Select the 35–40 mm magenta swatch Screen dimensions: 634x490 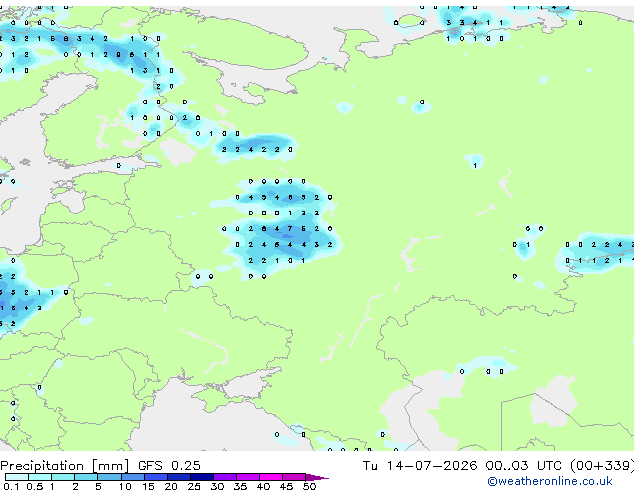click(x=247, y=477)
